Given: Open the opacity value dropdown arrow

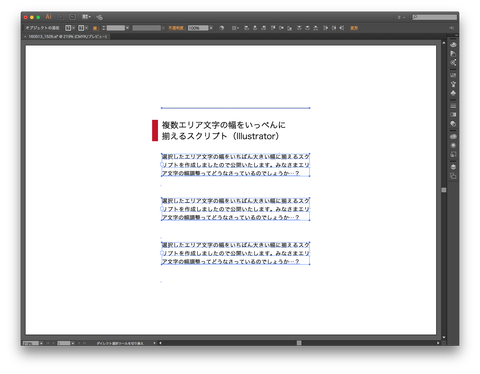Looking at the screenshot, I should pyautogui.click(x=211, y=28).
